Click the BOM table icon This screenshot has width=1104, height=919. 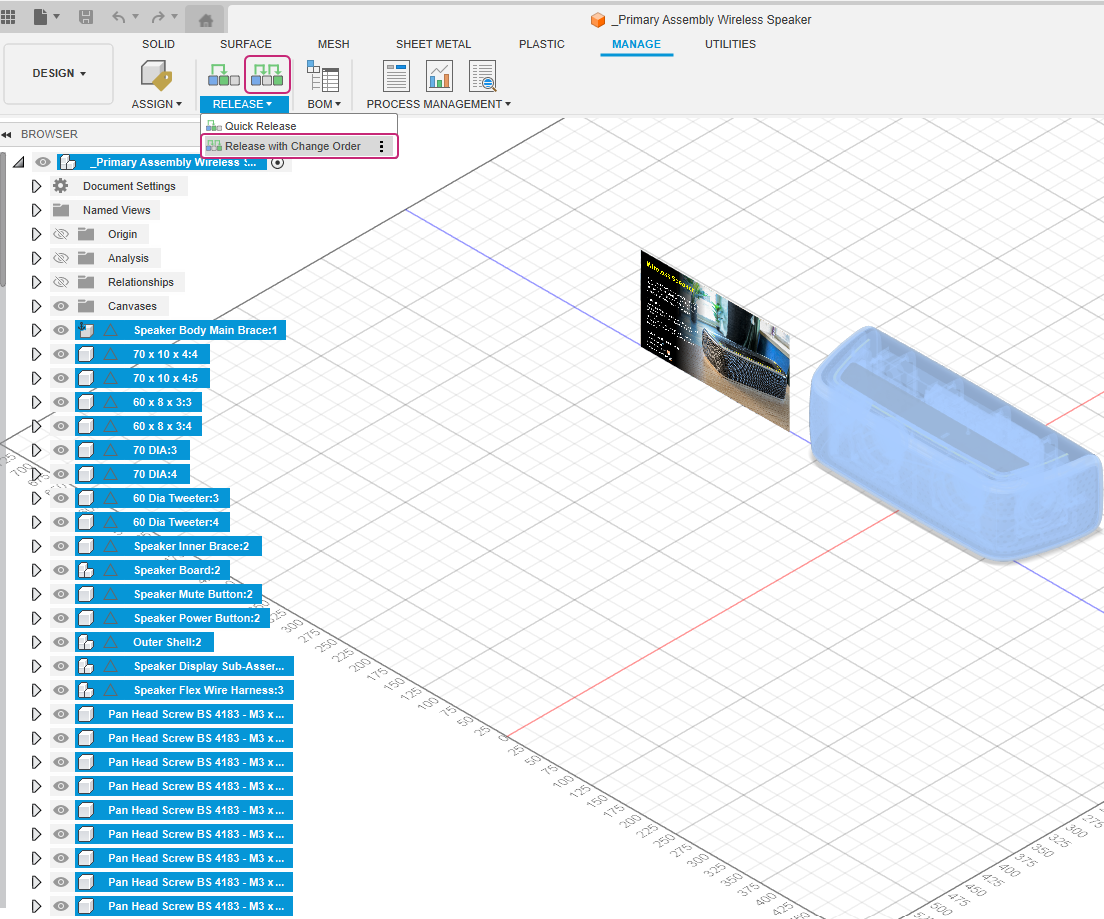click(323, 75)
